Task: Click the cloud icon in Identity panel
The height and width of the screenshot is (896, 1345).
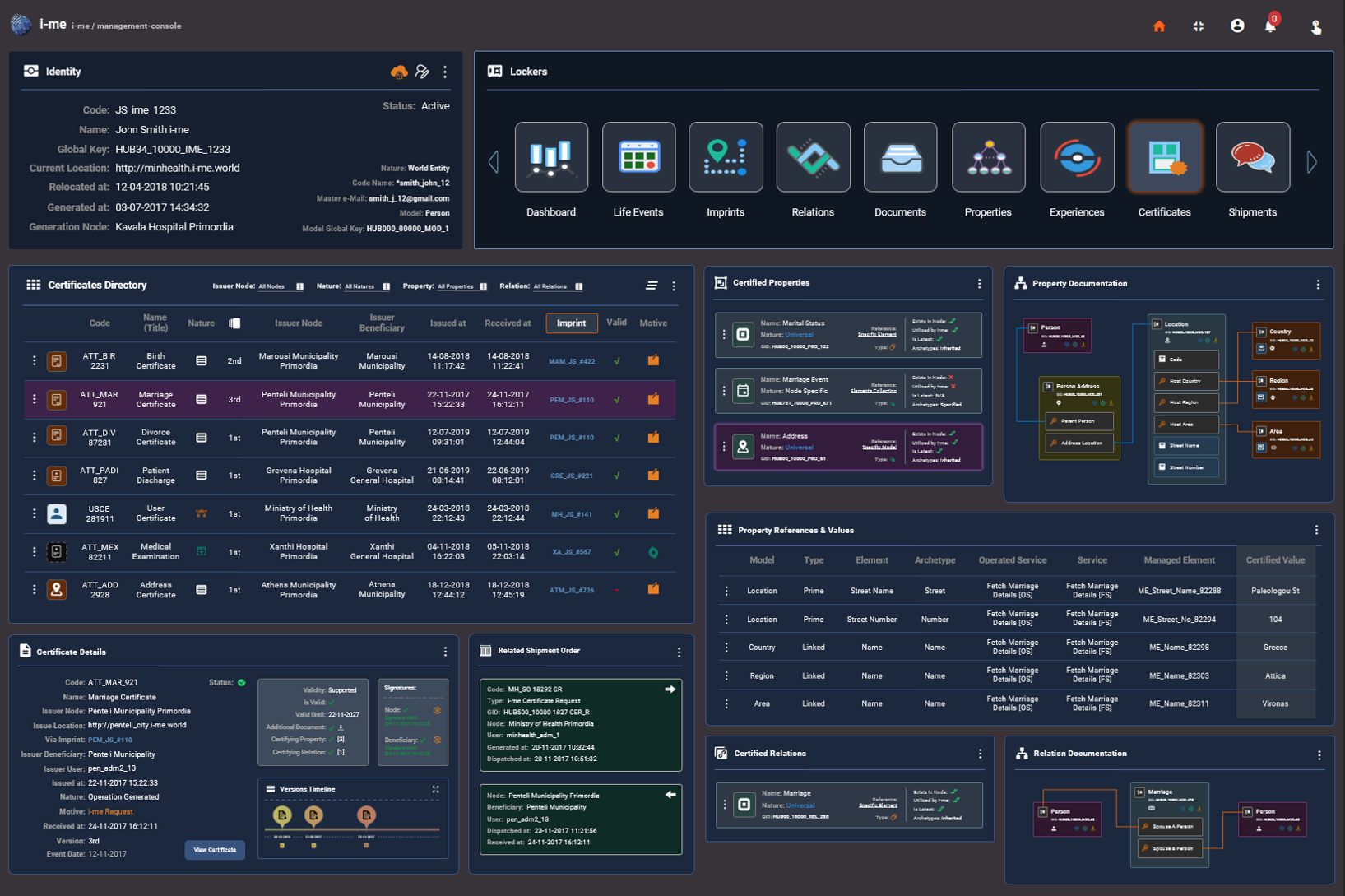Action: point(398,72)
